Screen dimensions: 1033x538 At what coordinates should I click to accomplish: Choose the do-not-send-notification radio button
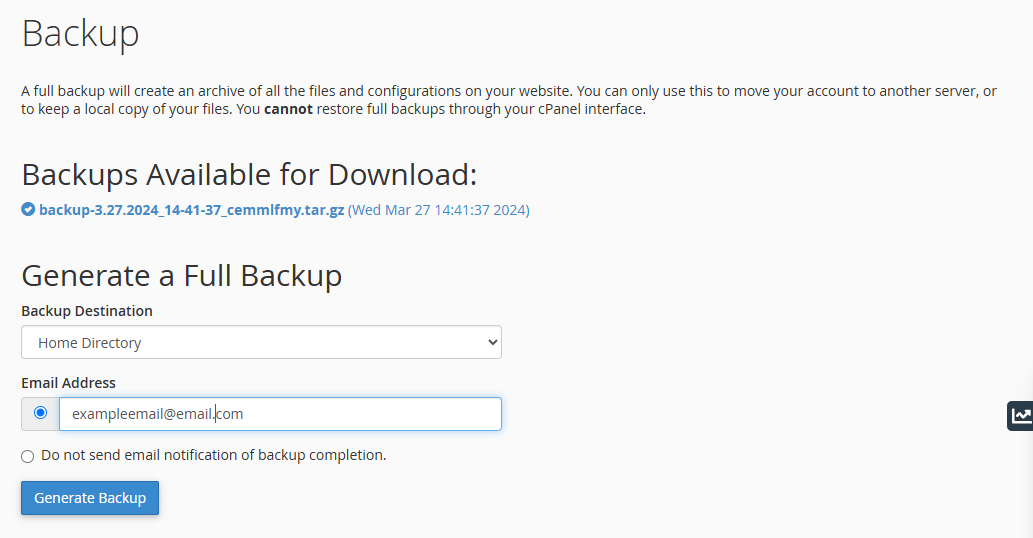click(x=28, y=456)
